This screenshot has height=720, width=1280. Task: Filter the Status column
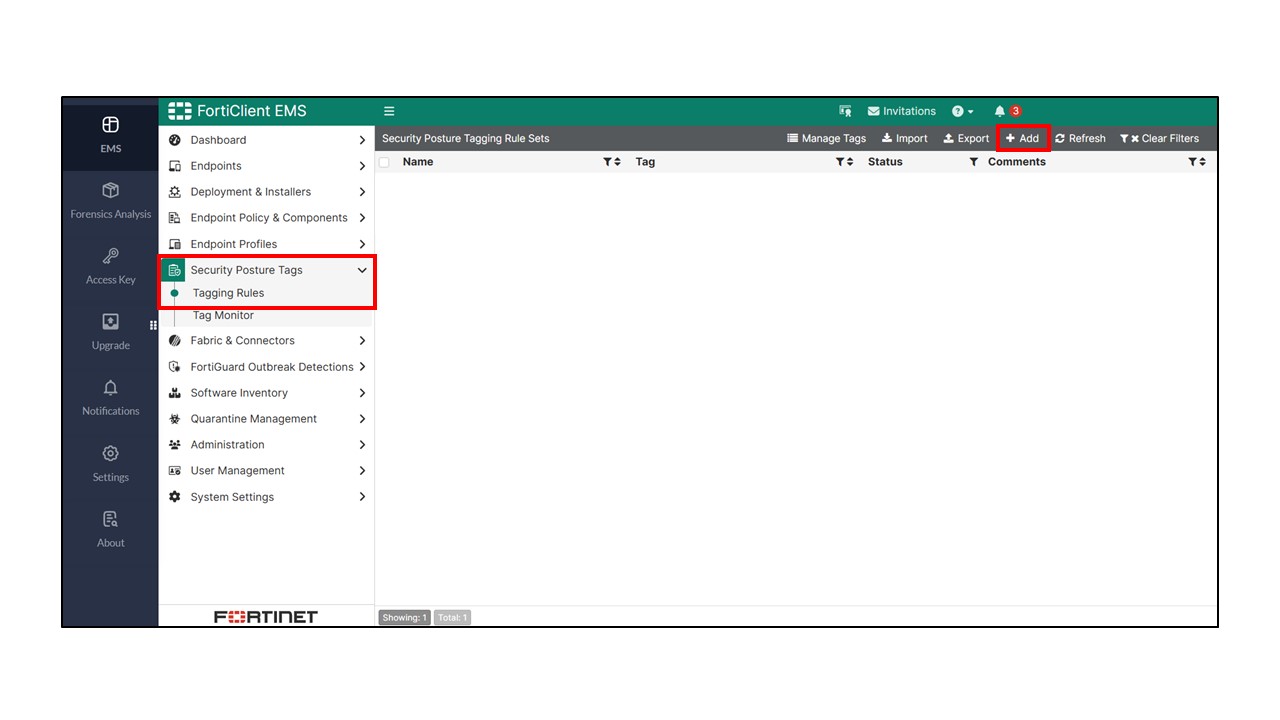[x=973, y=162]
